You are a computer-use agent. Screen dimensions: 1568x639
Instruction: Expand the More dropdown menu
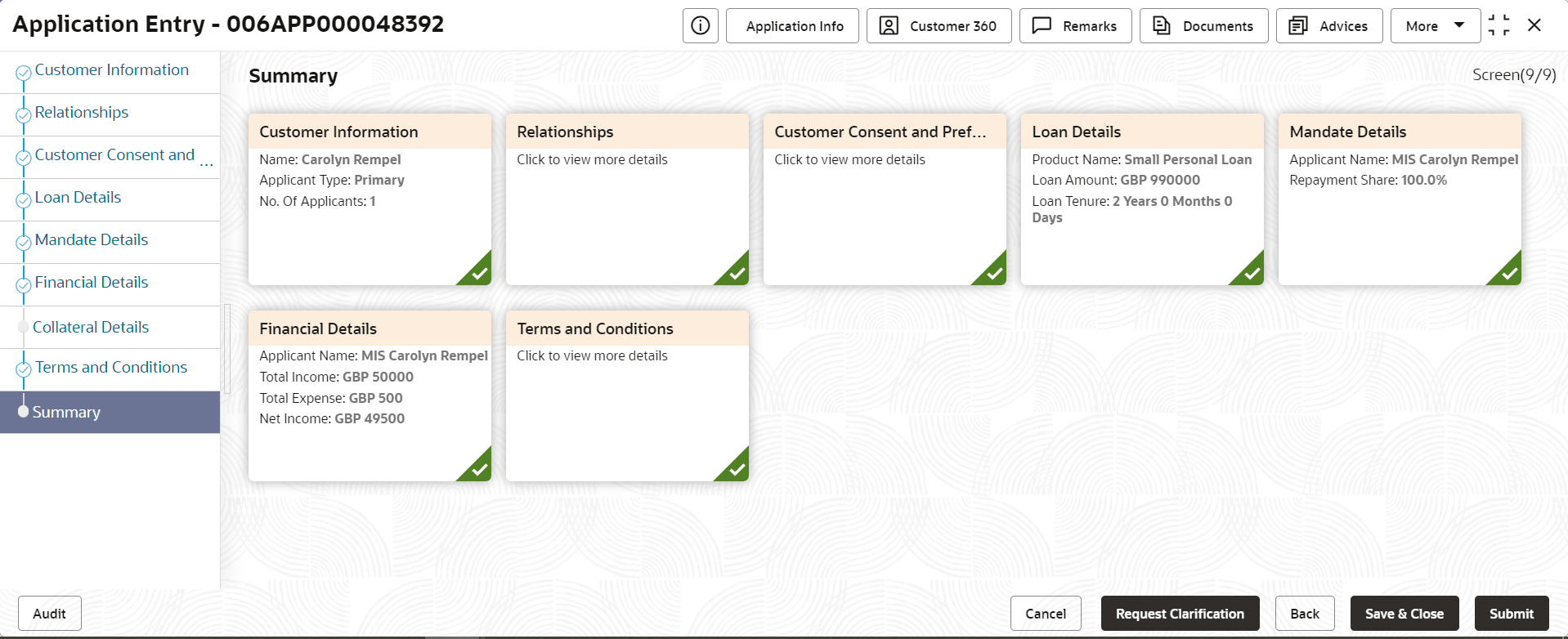pos(1436,26)
